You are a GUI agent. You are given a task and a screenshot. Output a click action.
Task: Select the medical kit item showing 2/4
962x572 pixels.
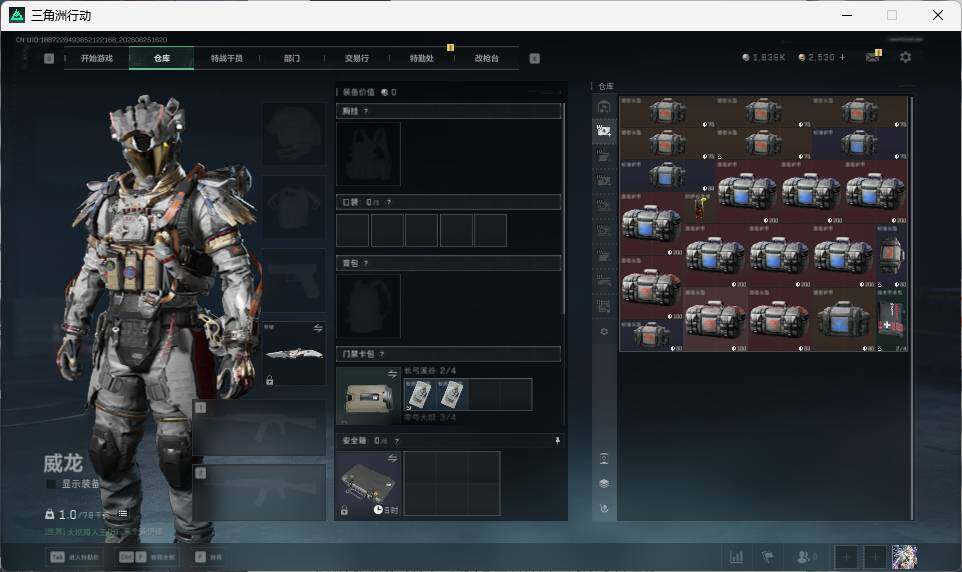click(x=891, y=320)
